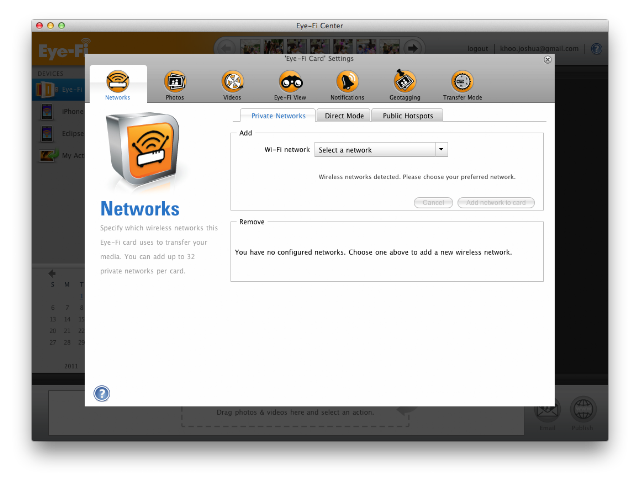Click the large Networks router graphic
The height and width of the screenshot is (485, 640).
click(142, 150)
